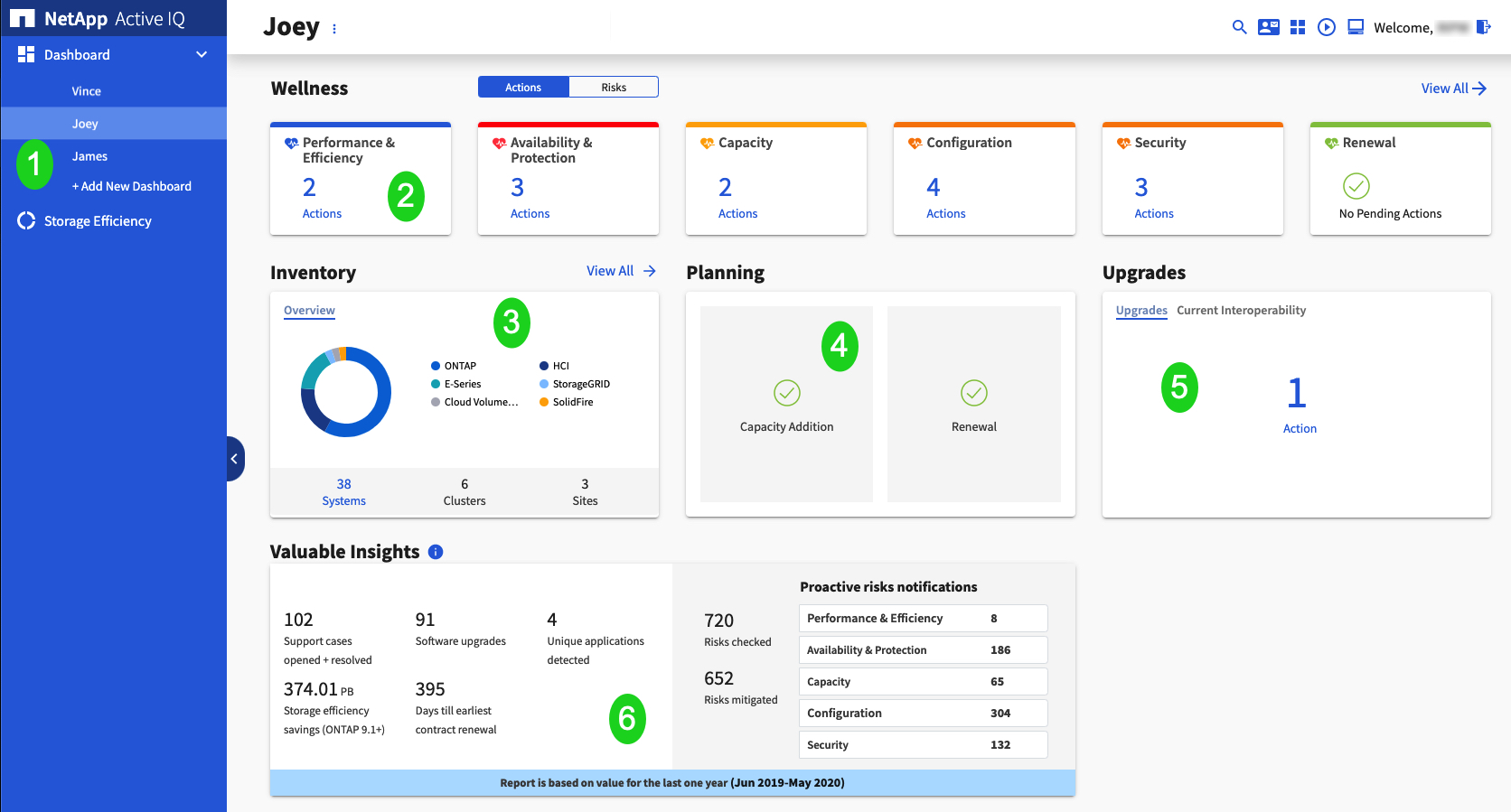The width and height of the screenshot is (1511, 812).
Task: Click the StorageGRID legend color dot
Action: (544, 384)
